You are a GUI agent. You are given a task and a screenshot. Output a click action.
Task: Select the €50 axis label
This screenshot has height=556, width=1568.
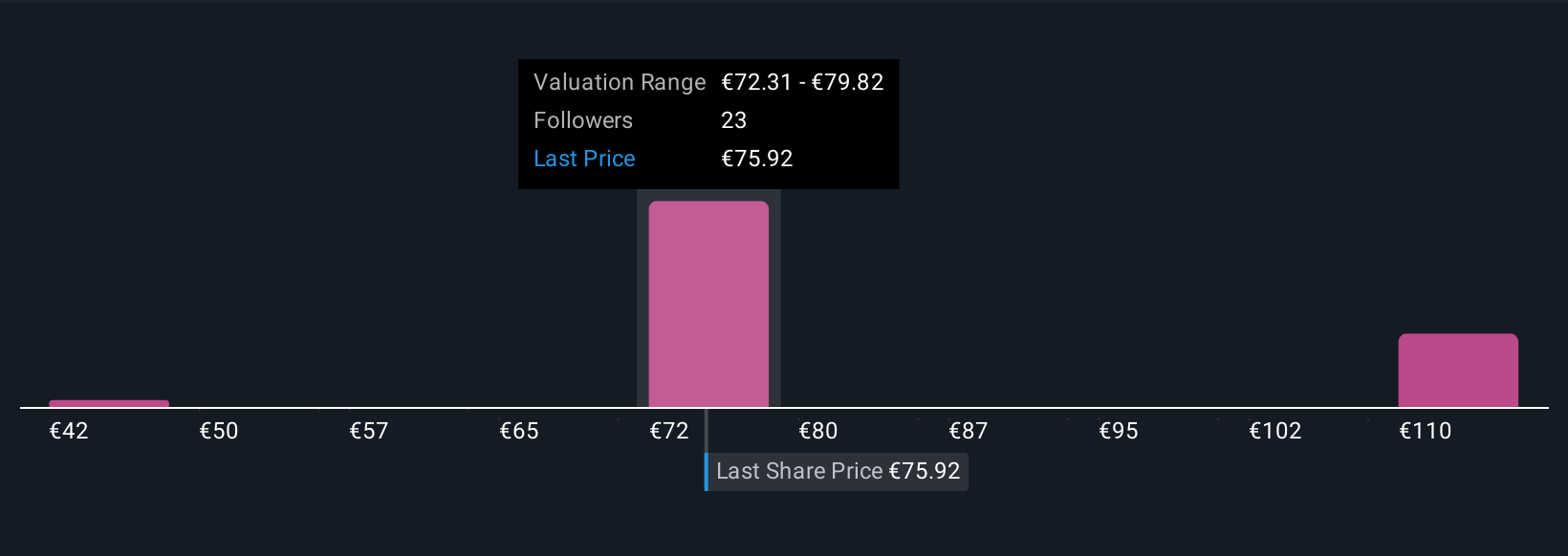point(219,431)
